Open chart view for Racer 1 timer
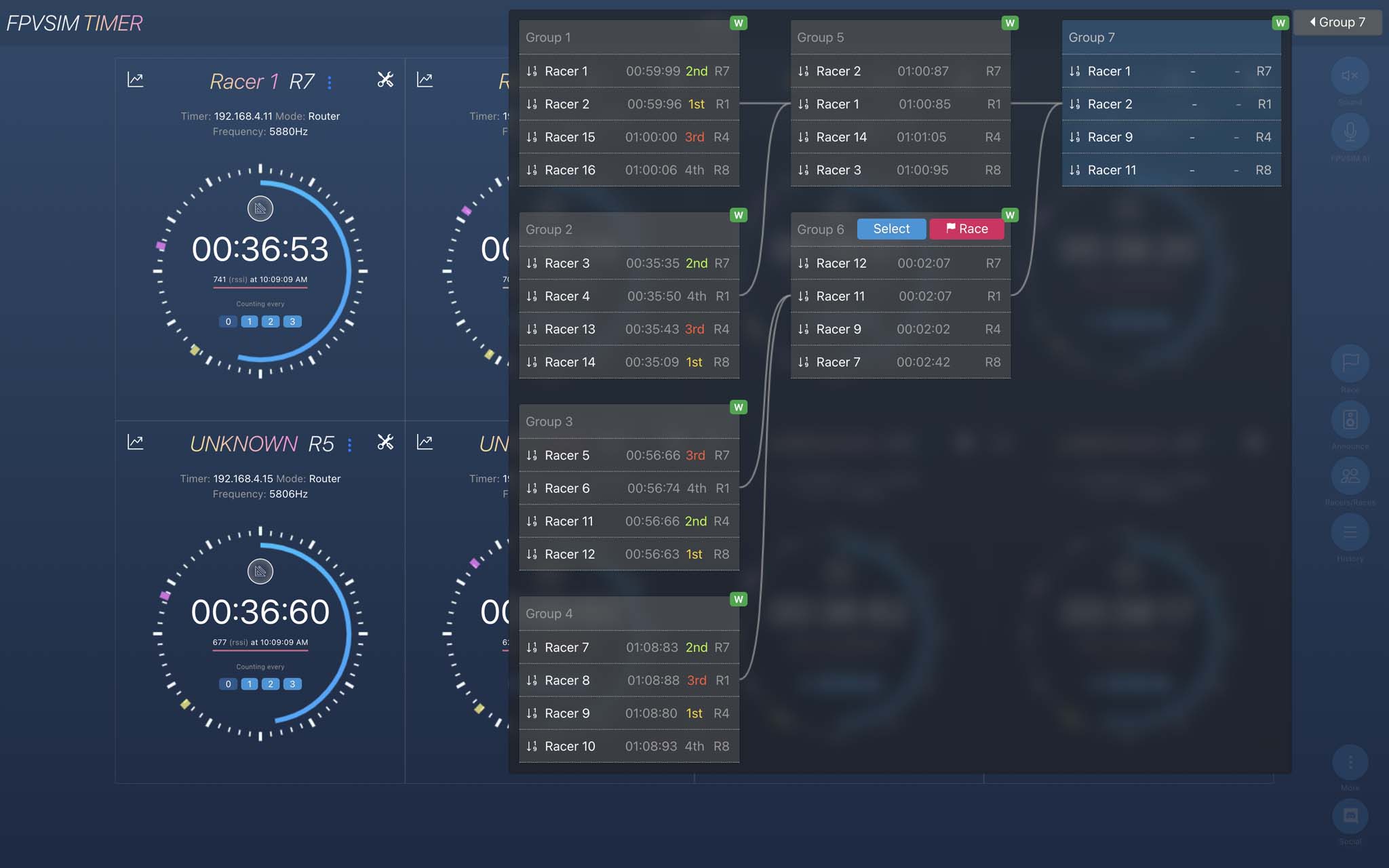Image resolution: width=1389 pixels, height=868 pixels. click(136, 80)
